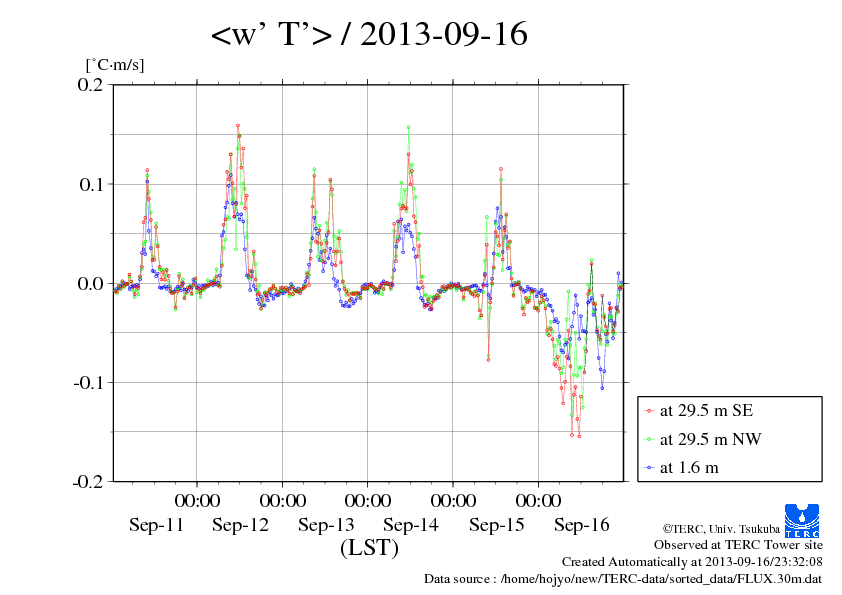Click the y-axis label "0.0"
The height and width of the screenshot is (595, 842).
[91, 284]
